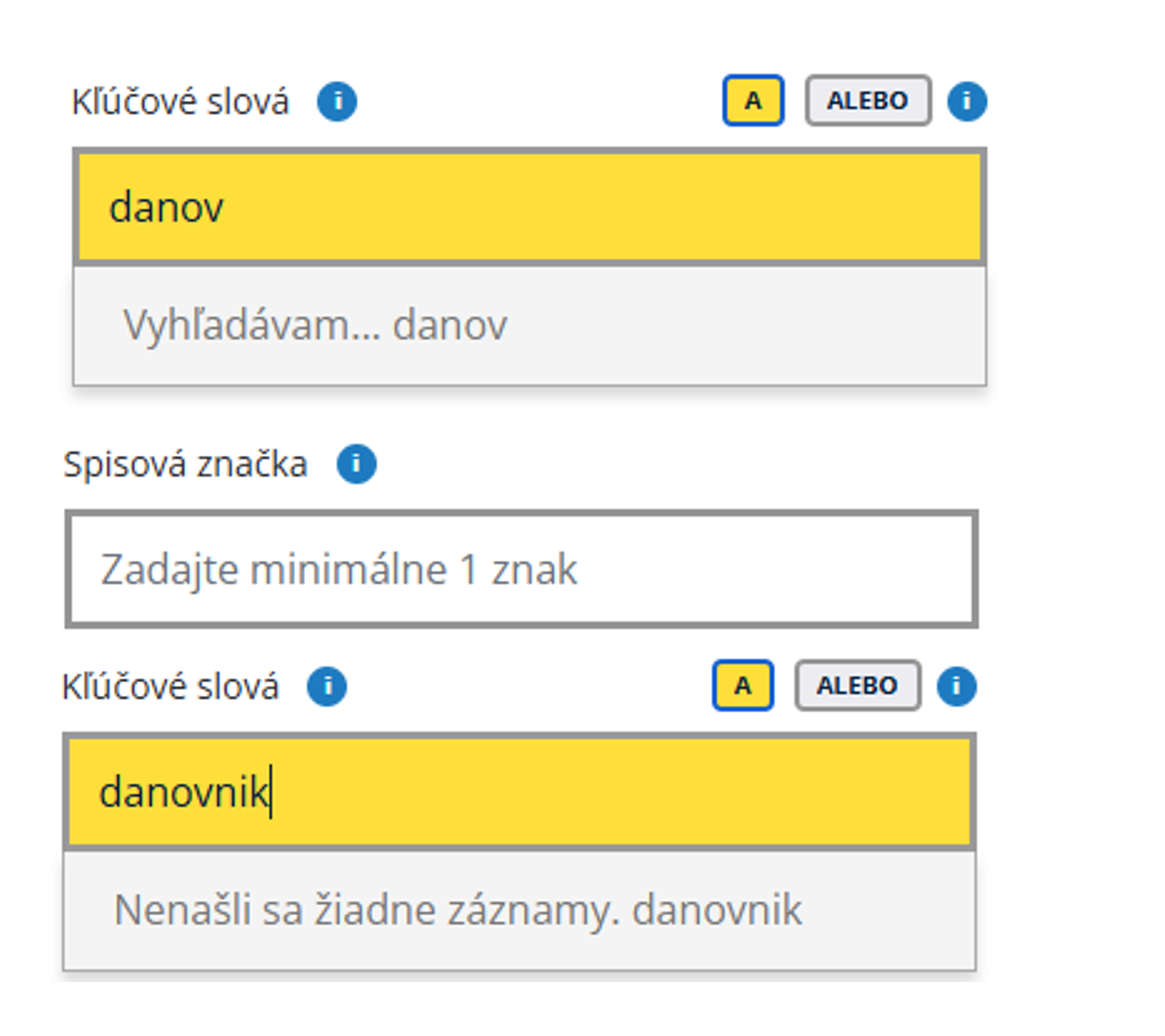Select A mode for second keyword field
1165x1036 pixels.
pos(742,685)
